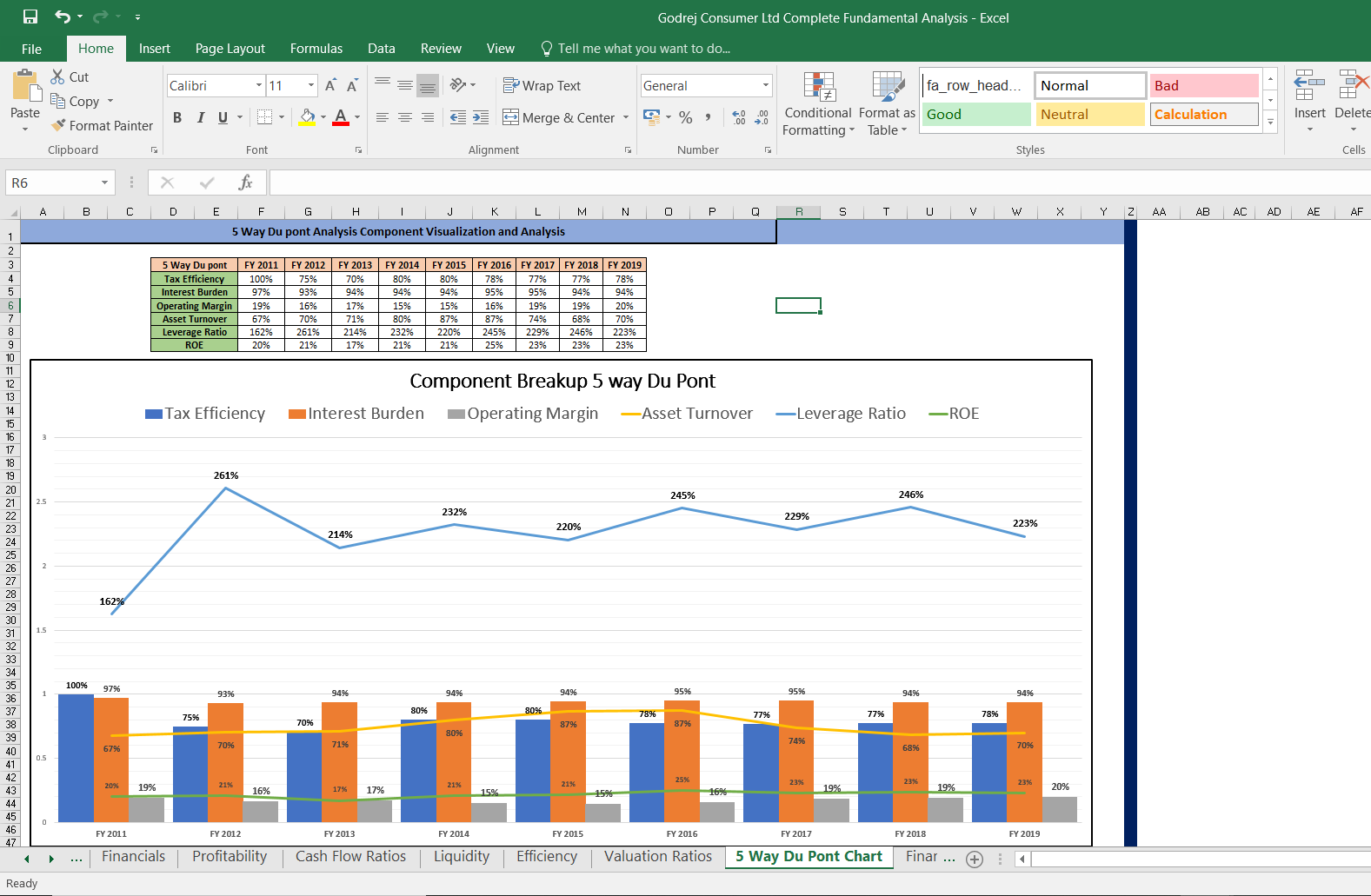Click Merge & Center button

(x=560, y=117)
